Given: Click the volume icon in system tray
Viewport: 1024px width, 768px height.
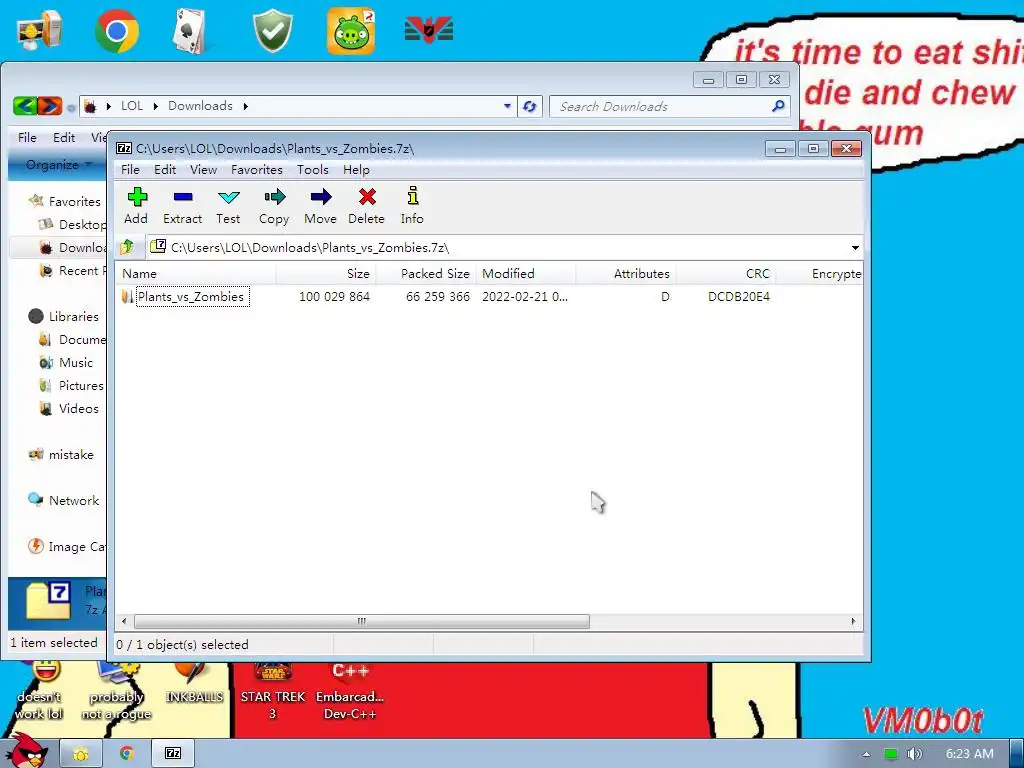Looking at the screenshot, I should [914, 754].
